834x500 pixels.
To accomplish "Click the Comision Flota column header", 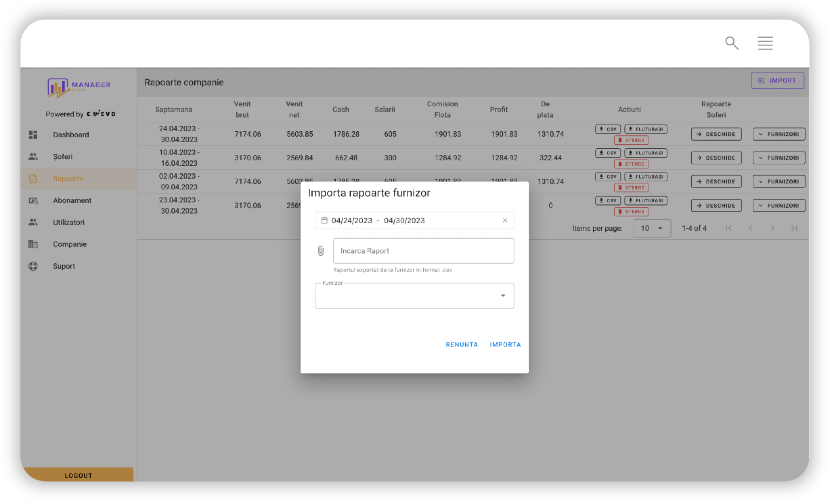I will (443, 110).
